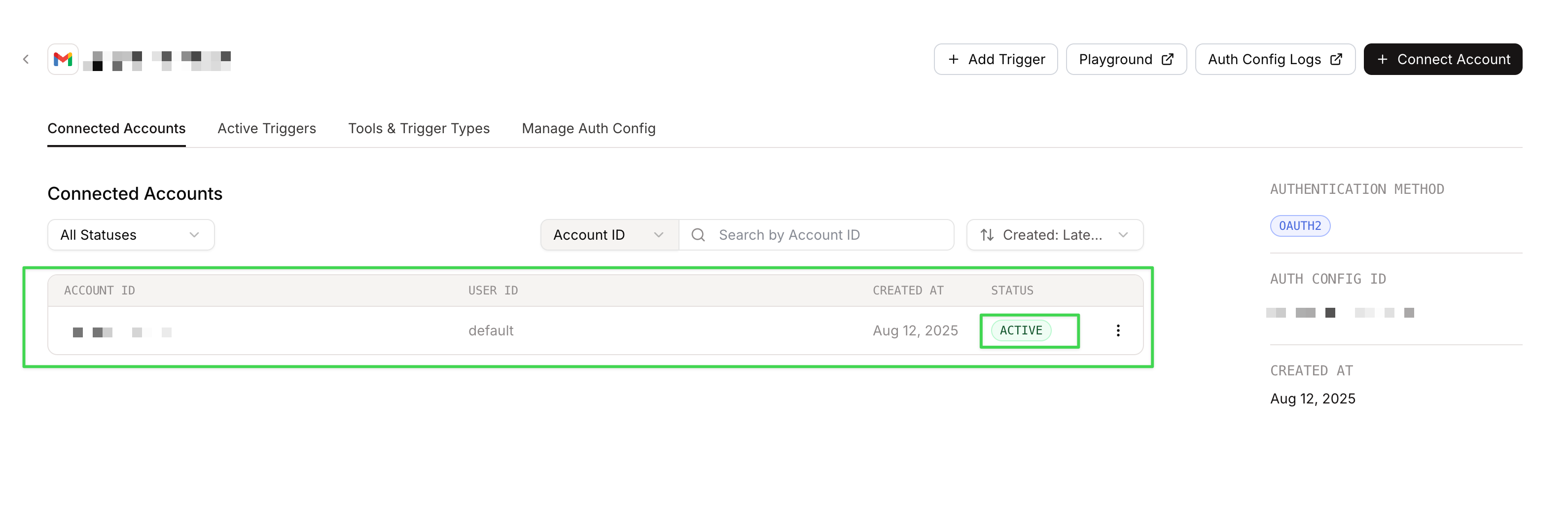Click the plus icon on Add Trigger

tap(953, 59)
